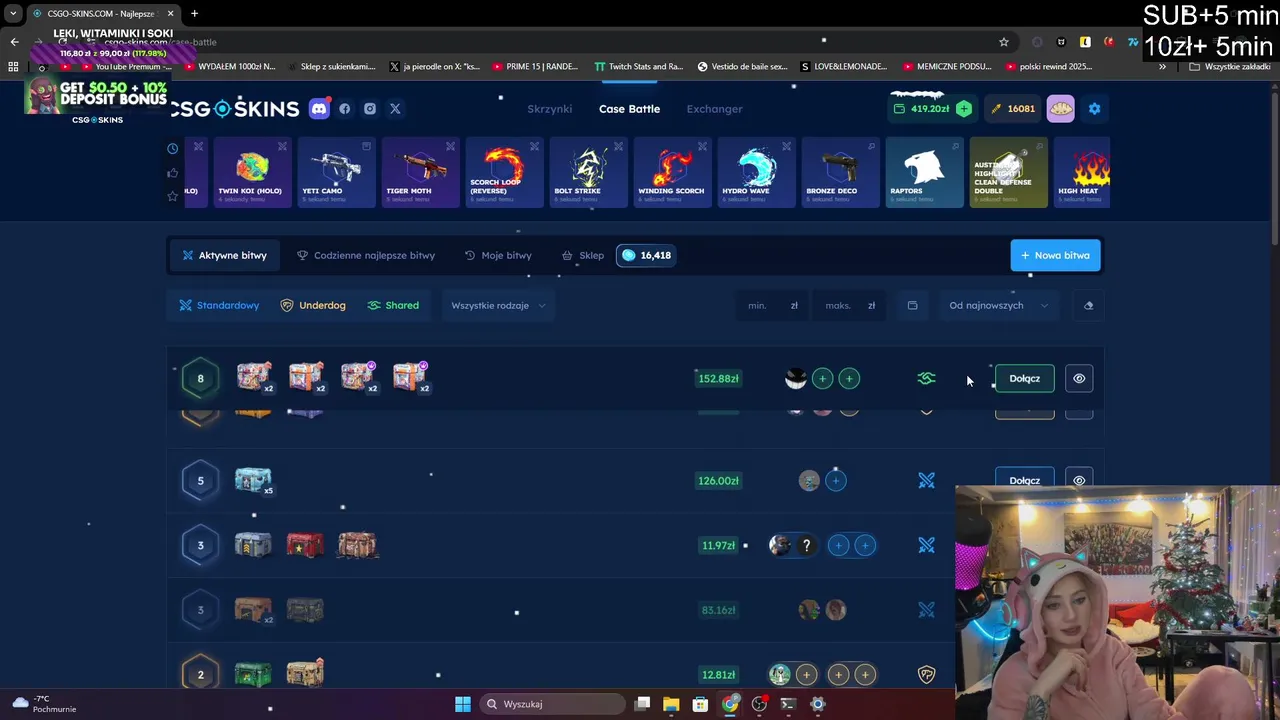Watch the 152.88zł battle via eye icon
The width and height of the screenshot is (1280, 720).
click(x=1079, y=378)
